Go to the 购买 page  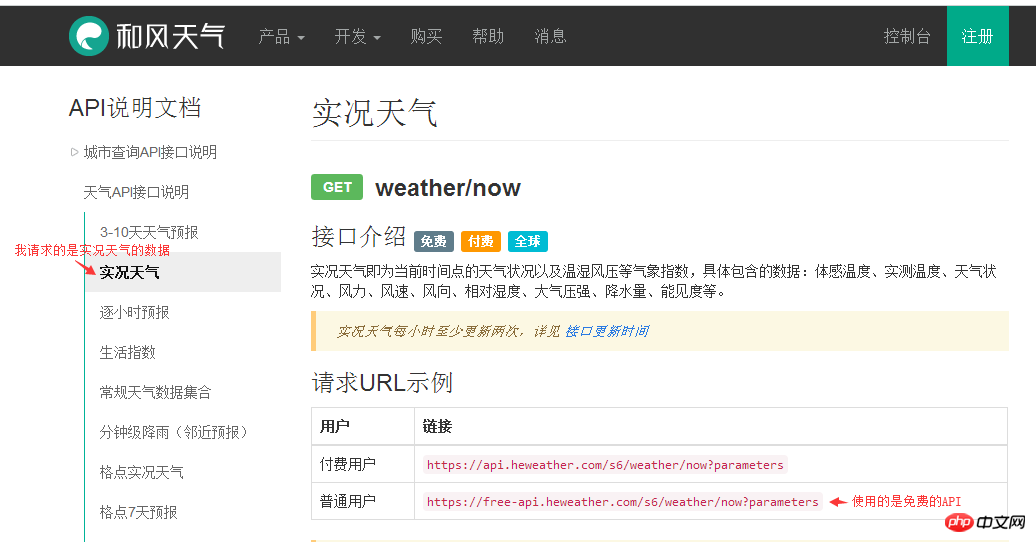tap(426, 36)
